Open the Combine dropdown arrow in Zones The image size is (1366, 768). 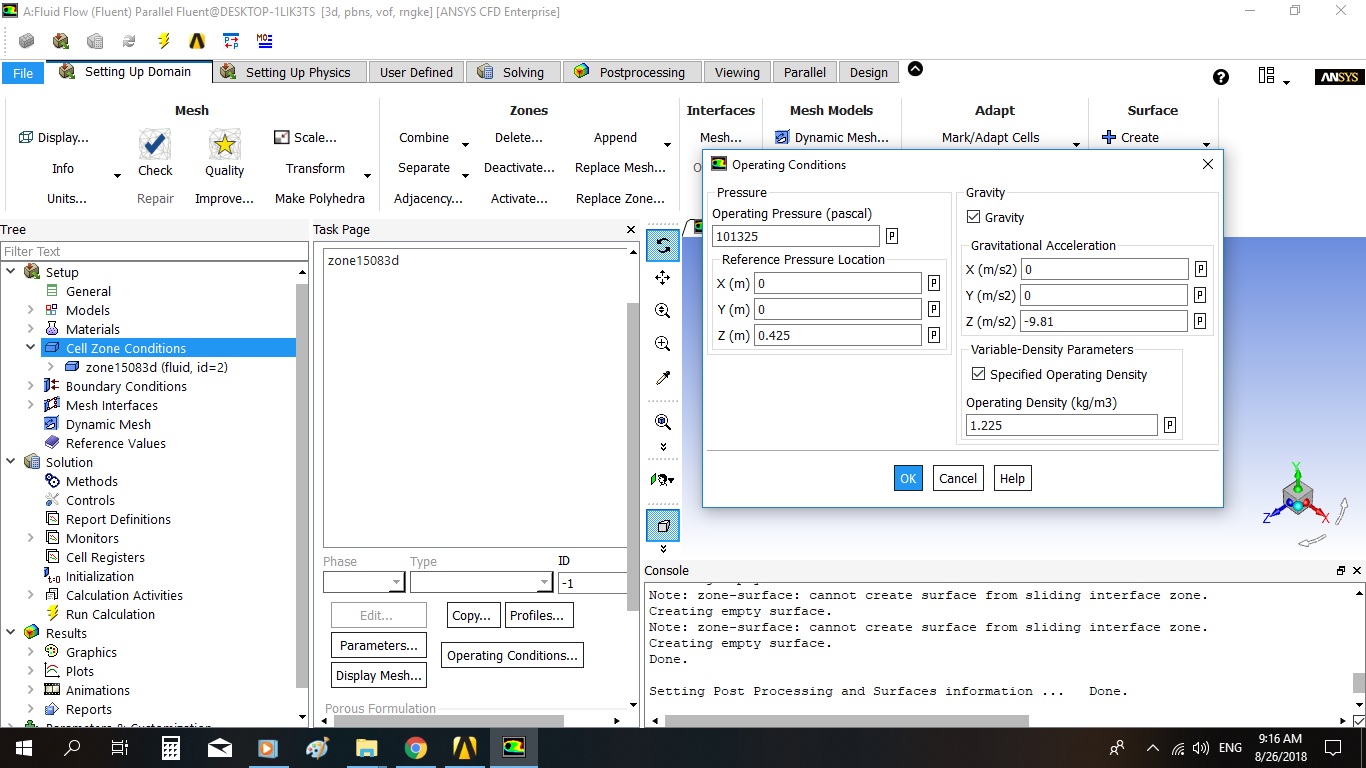click(x=465, y=144)
